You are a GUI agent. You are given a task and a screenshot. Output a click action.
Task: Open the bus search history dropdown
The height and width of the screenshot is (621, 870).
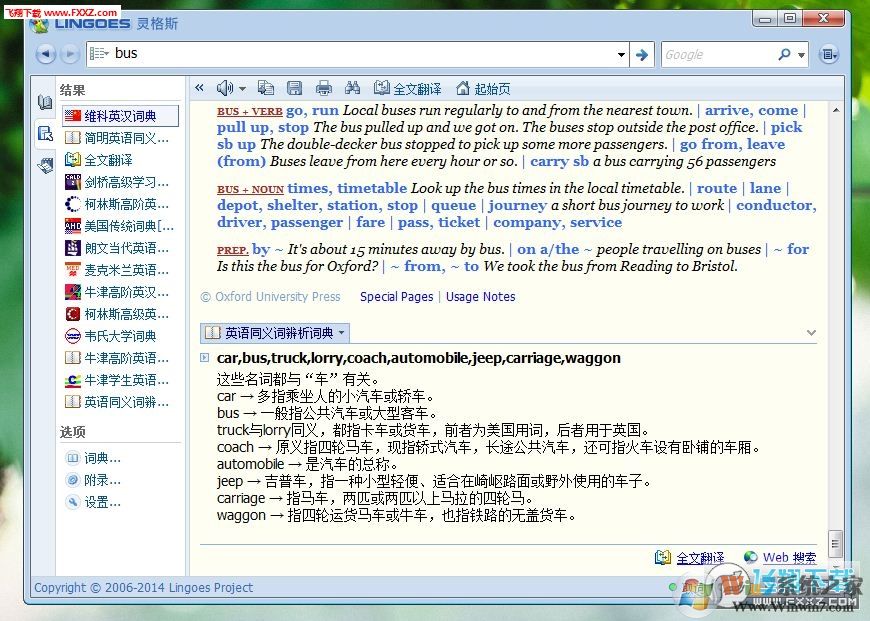point(620,54)
